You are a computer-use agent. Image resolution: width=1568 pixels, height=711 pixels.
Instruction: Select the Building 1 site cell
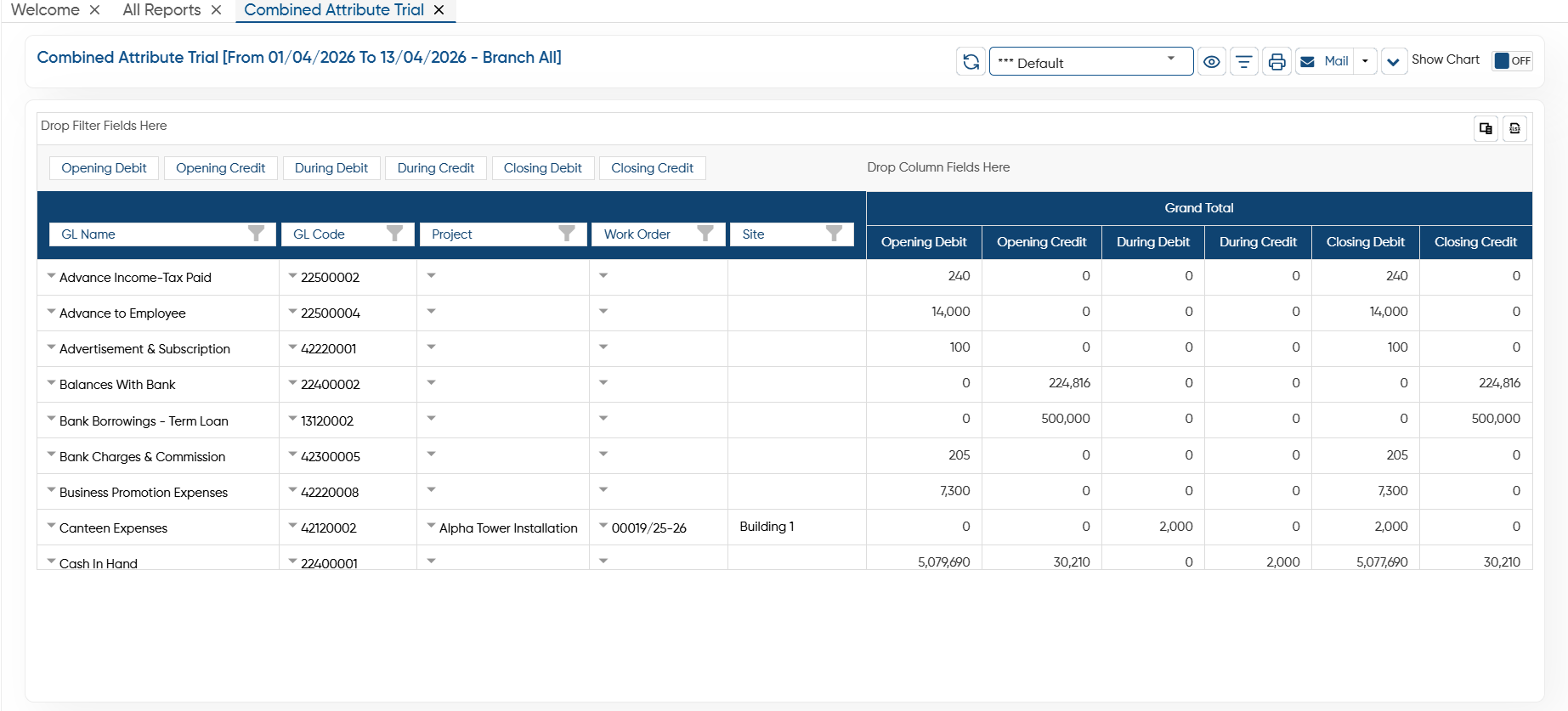point(797,527)
